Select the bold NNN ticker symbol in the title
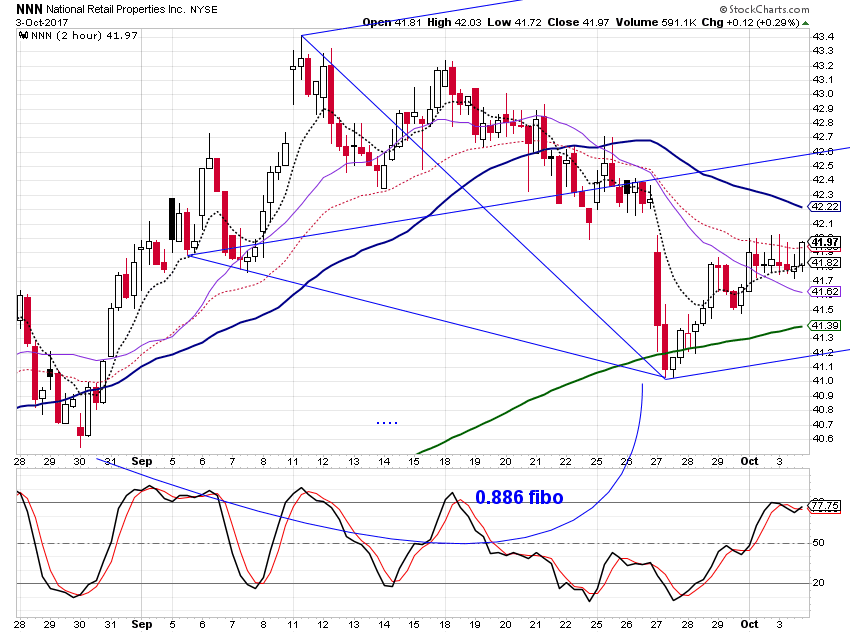This screenshot has height=633, width=850. click(29, 9)
